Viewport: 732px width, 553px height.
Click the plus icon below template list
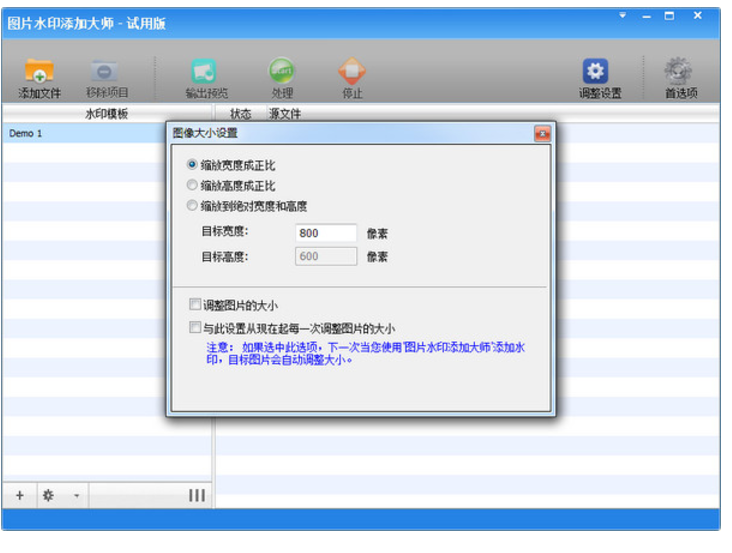pyautogui.click(x=20, y=495)
